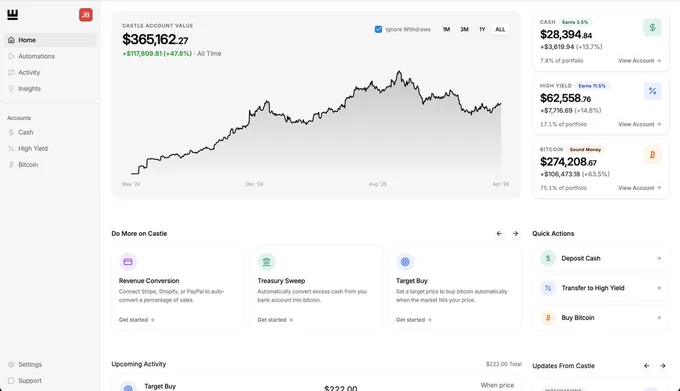The image size is (680, 391).
Task: Click the Treasury Sweep bank icon
Action: click(266, 262)
